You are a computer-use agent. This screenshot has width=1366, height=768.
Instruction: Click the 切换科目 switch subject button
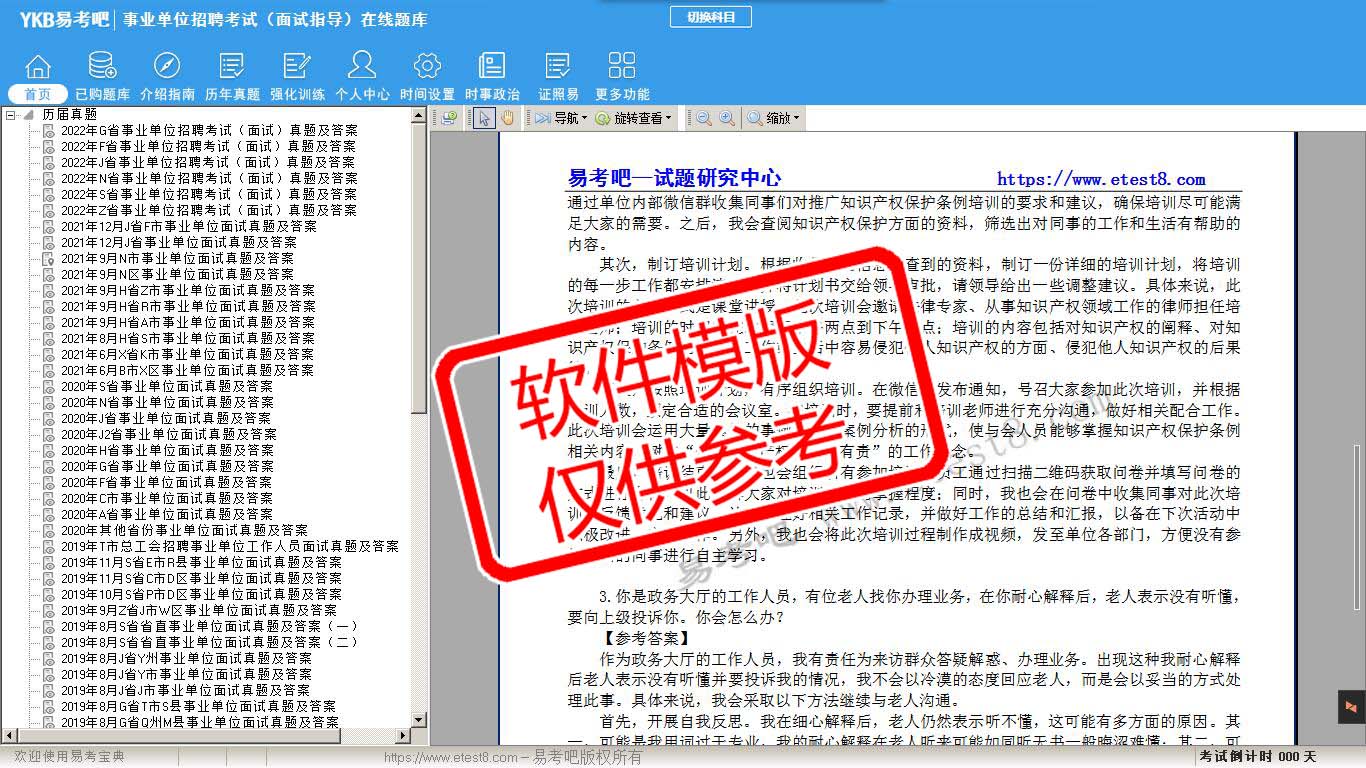(710, 17)
